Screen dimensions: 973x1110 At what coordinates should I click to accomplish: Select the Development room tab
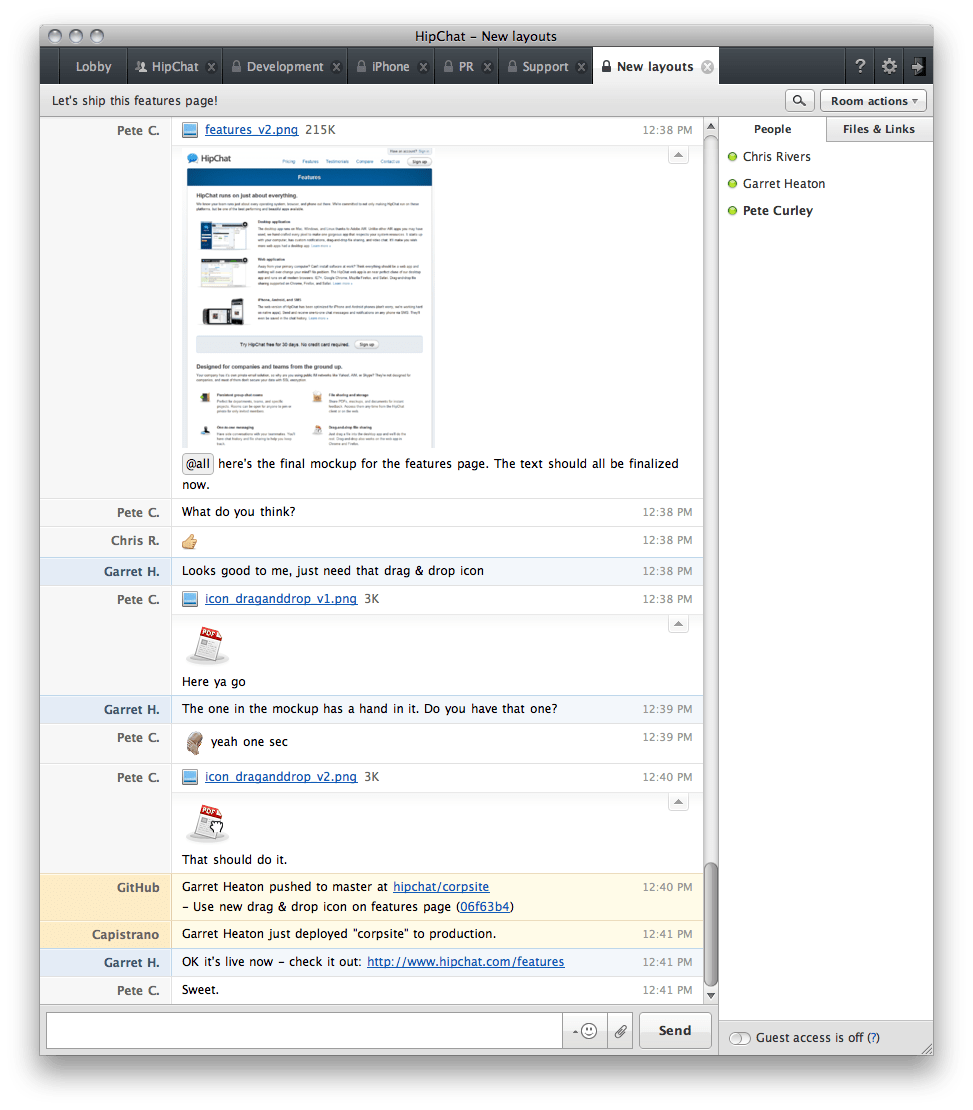pyautogui.click(x=283, y=66)
